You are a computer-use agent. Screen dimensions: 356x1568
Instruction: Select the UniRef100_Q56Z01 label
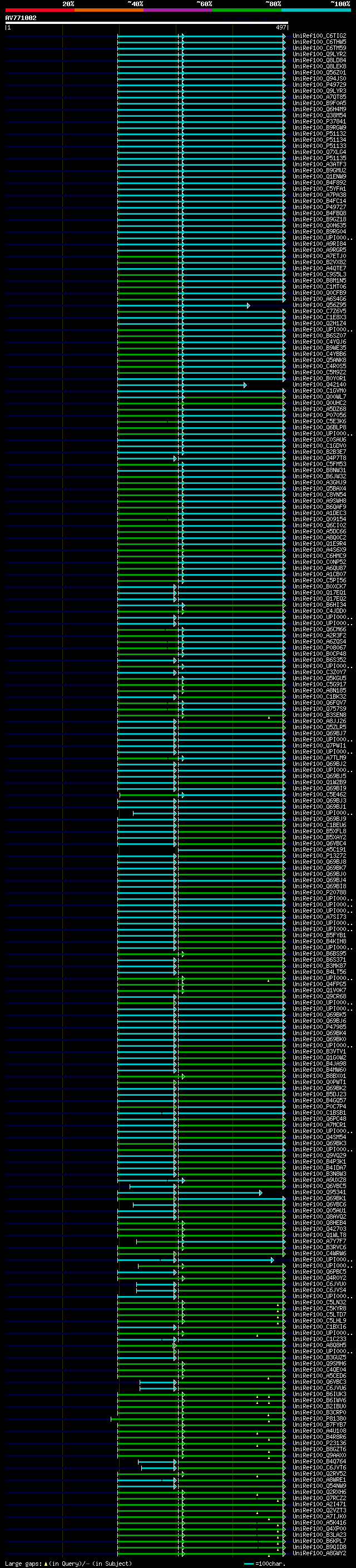tap(319, 72)
